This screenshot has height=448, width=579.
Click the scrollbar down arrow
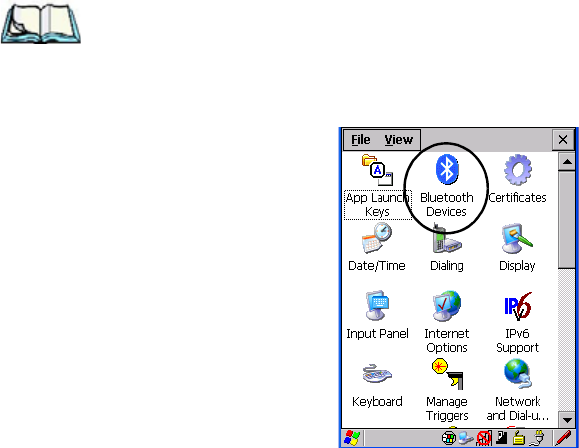pos(567,420)
